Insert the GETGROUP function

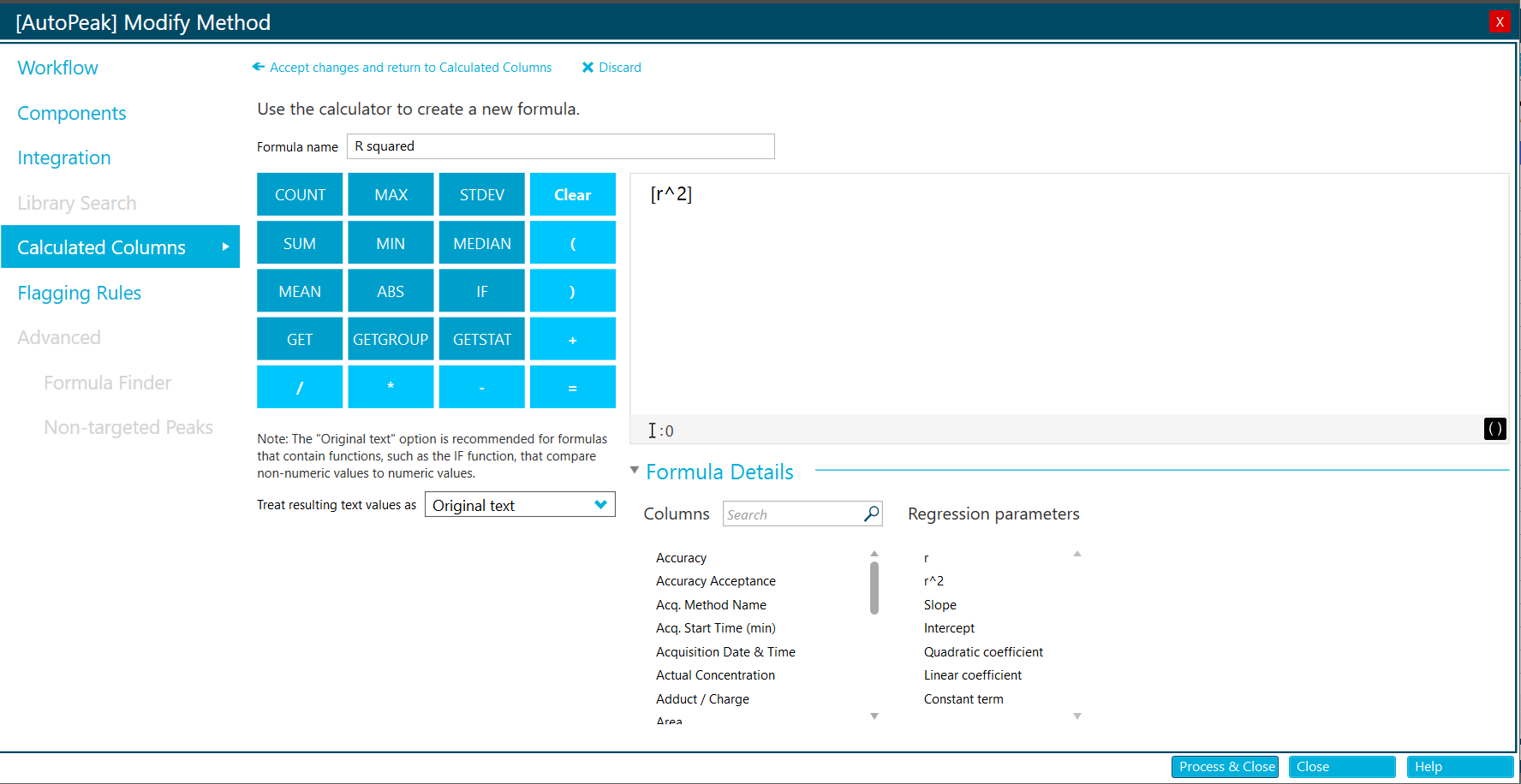391,339
